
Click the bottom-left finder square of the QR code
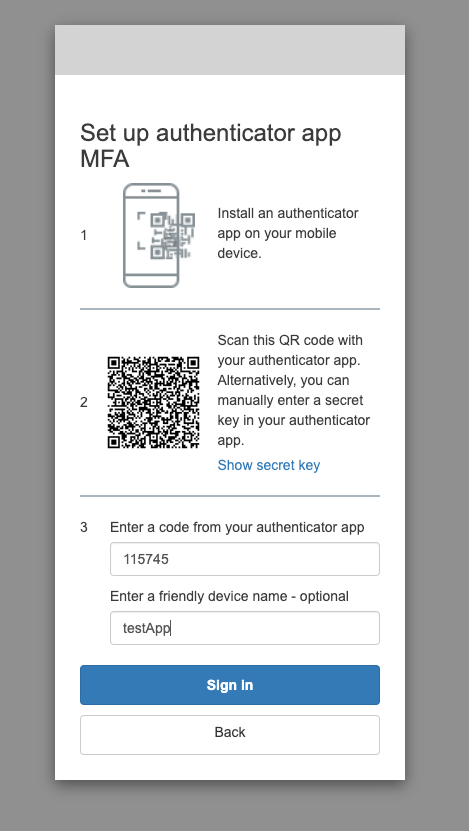(x=114, y=441)
